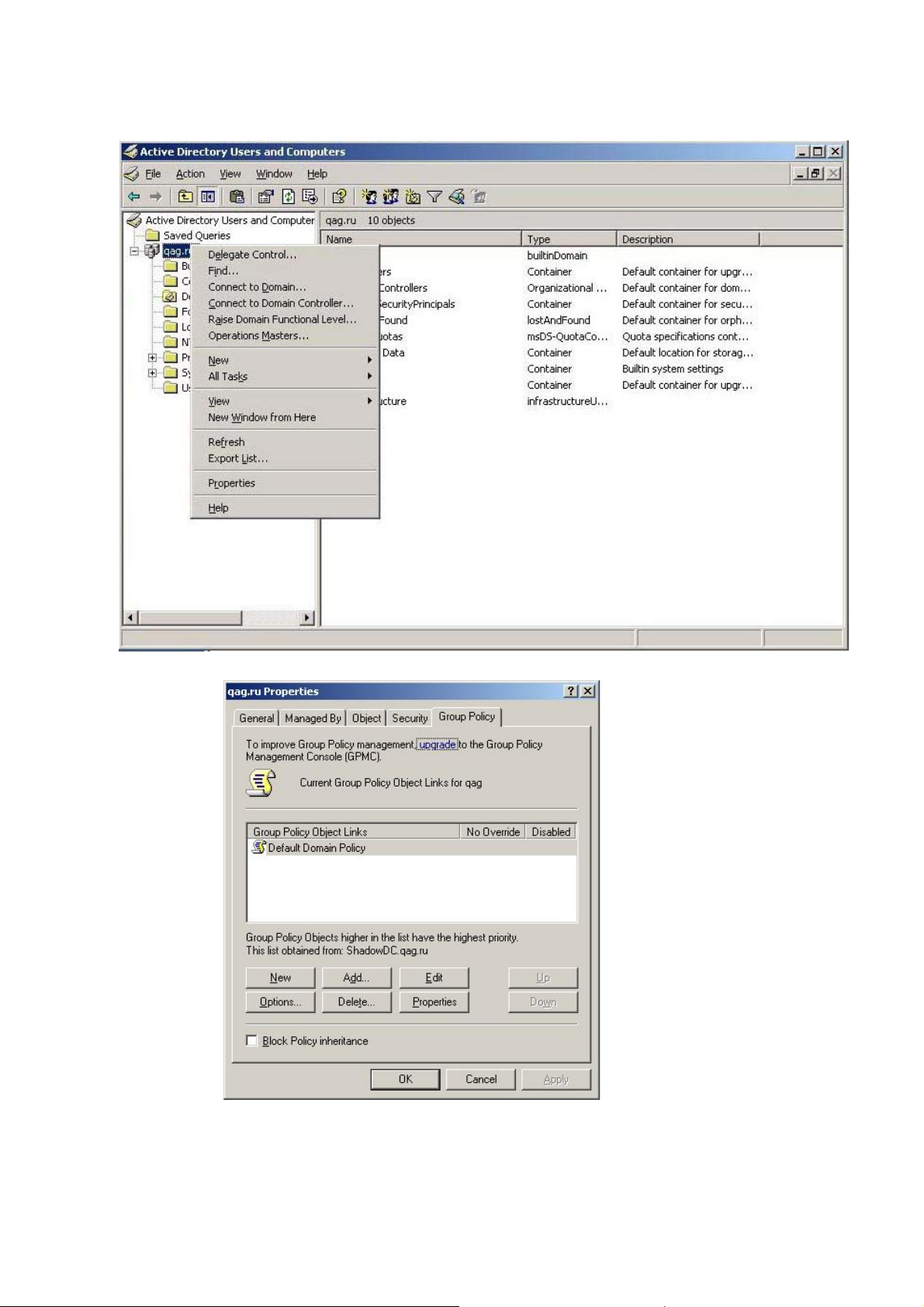Click the Refresh toolbar icon
Viewport: 924px width, 1307px height.
pyautogui.click(x=288, y=197)
